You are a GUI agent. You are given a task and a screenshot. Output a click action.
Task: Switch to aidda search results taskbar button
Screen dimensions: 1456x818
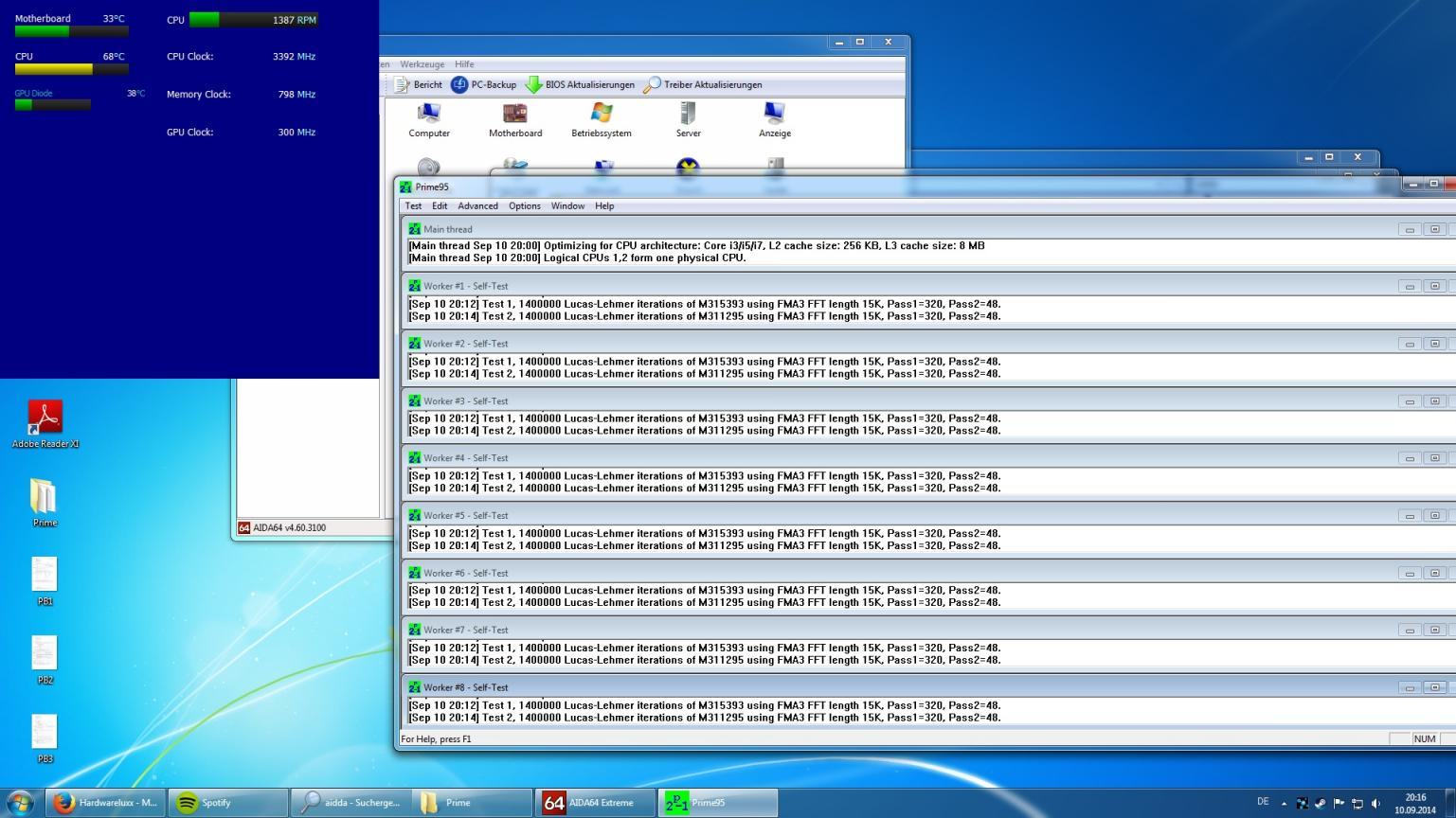(351, 803)
